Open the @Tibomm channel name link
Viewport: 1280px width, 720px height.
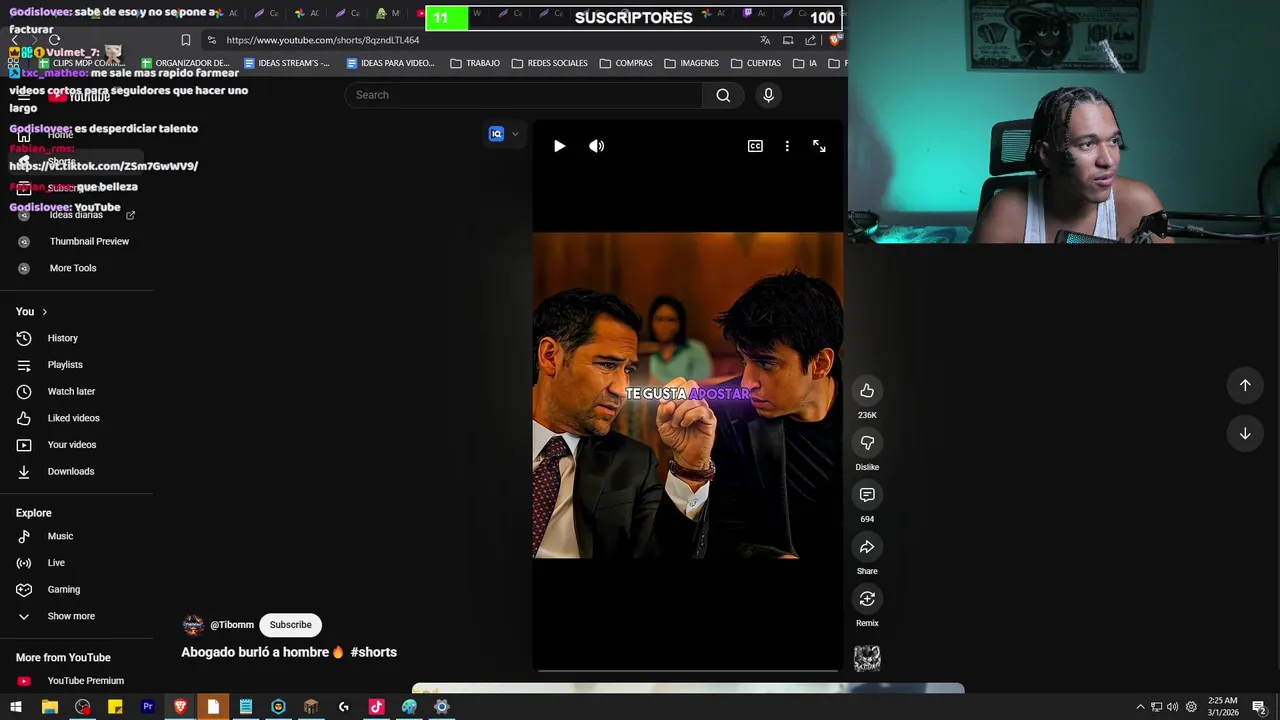coord(232,625)
